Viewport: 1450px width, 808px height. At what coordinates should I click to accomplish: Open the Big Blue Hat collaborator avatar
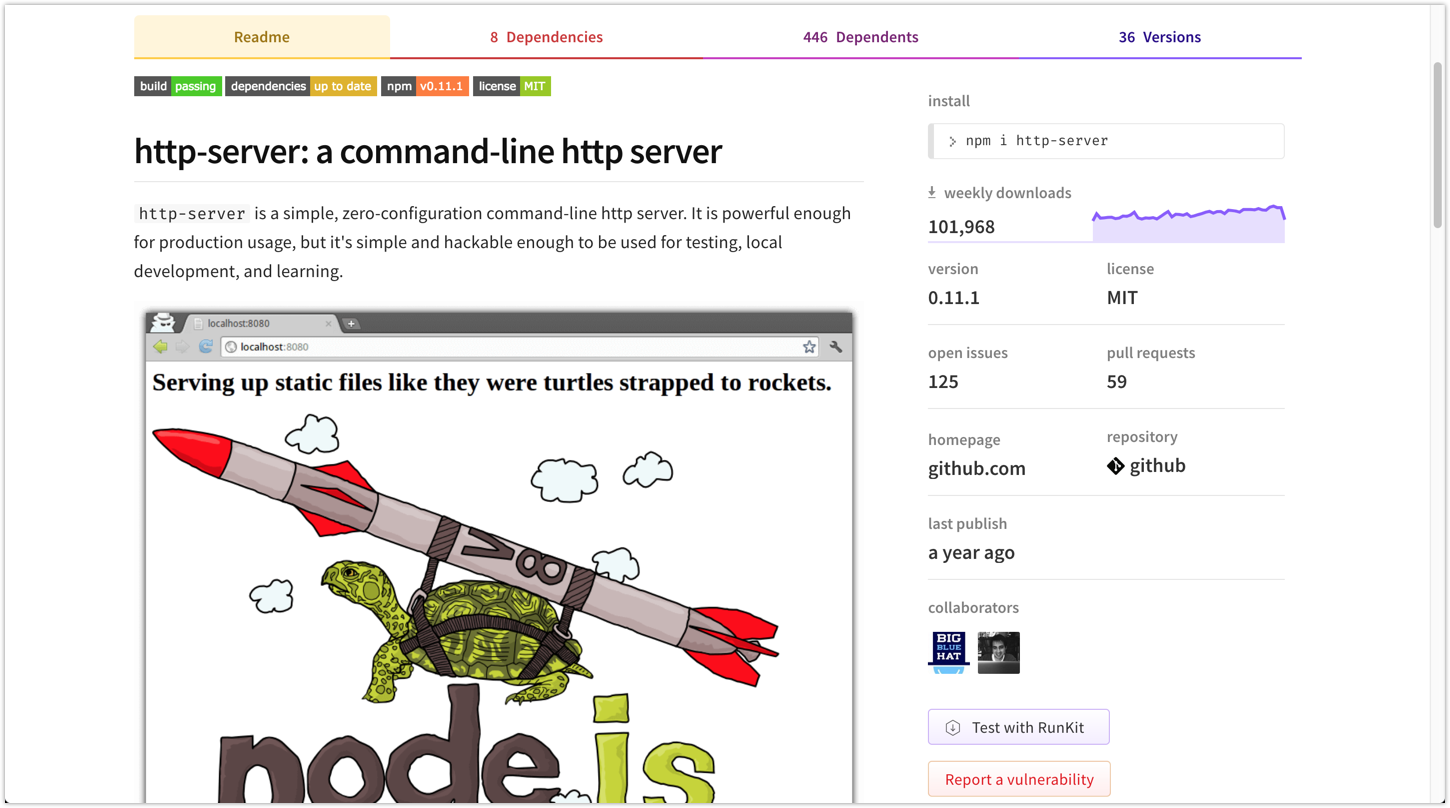coord(949,653)
